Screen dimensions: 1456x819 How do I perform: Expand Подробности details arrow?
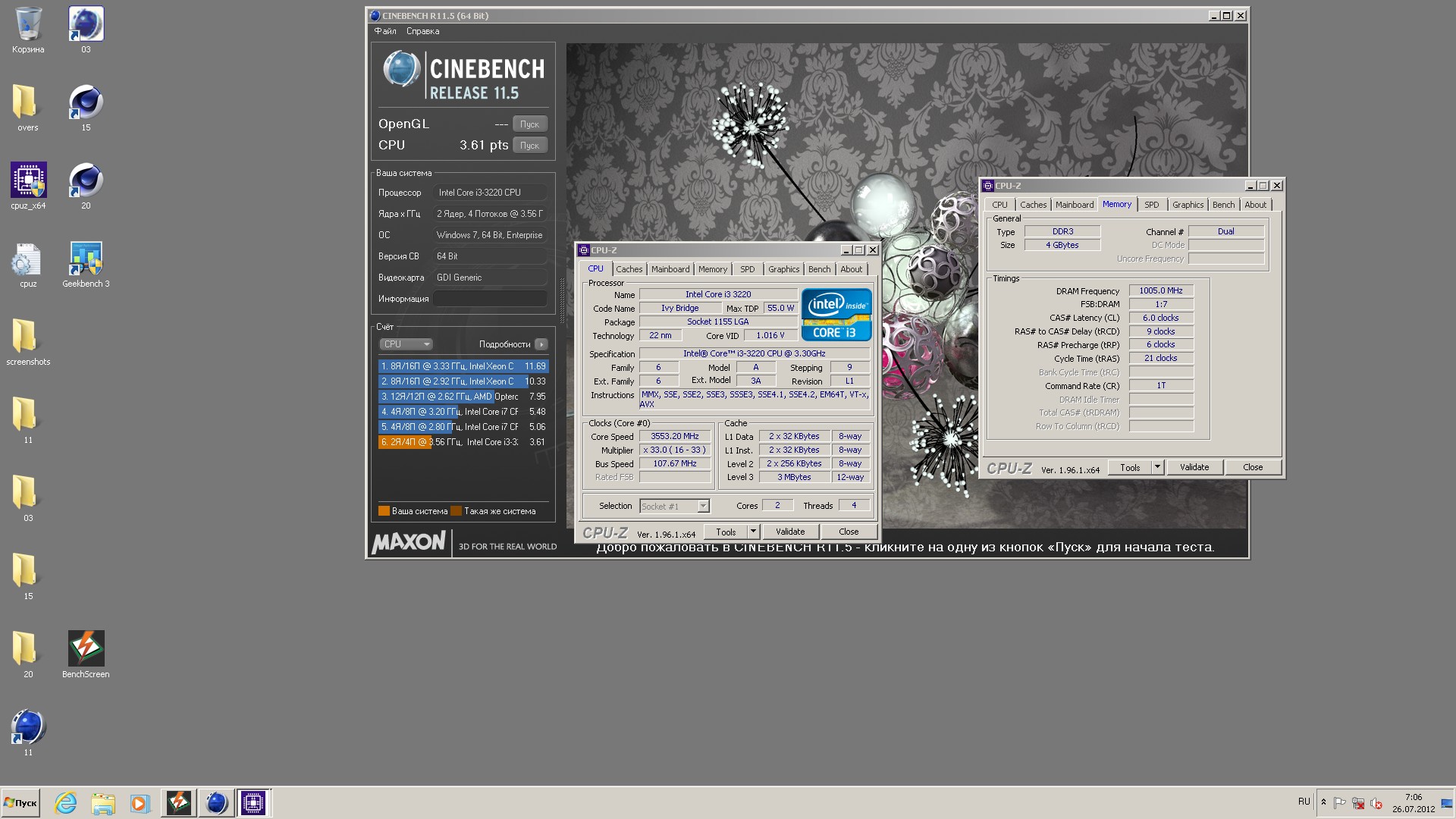point(541,344)
